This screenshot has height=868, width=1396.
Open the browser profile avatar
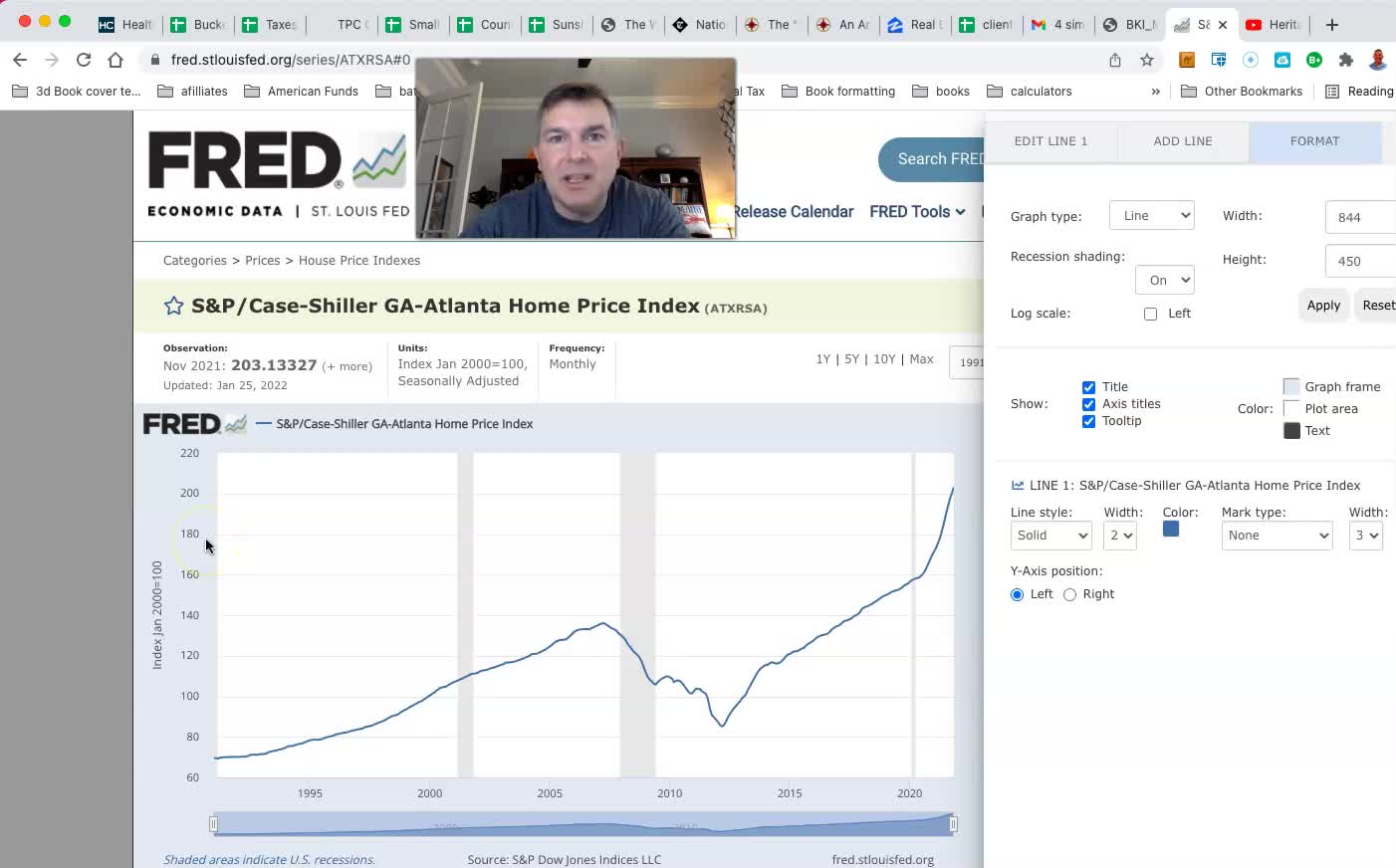tap(1378, 60)
